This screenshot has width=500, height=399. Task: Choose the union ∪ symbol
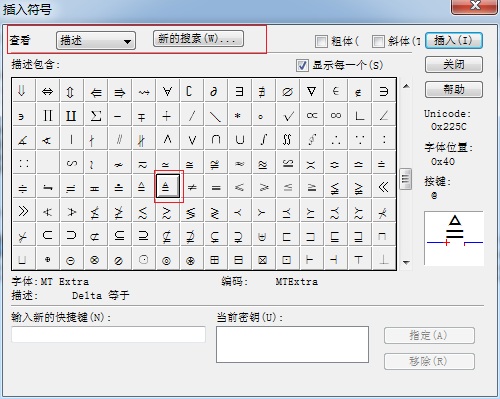coord(239,139)
